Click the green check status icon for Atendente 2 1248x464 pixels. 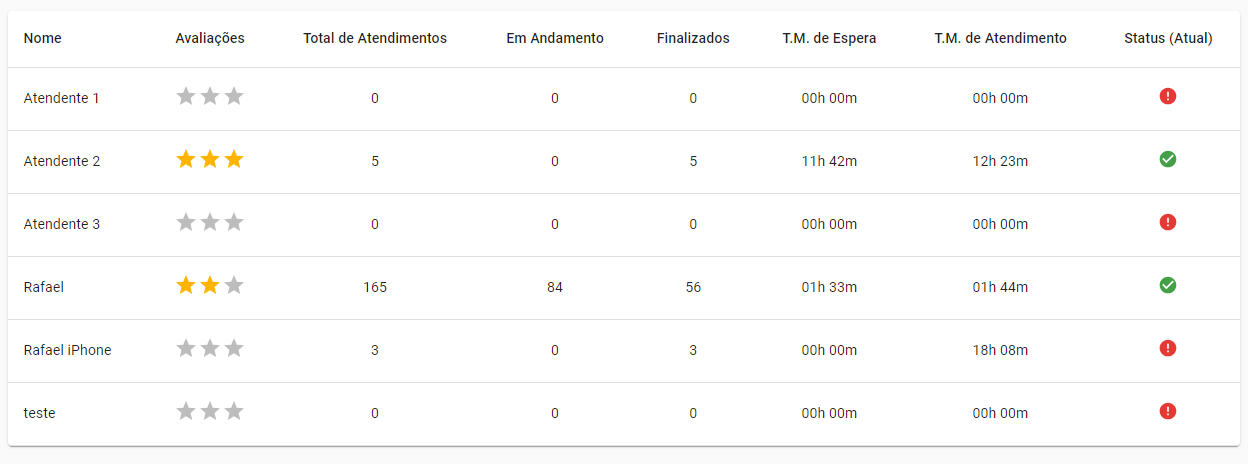[1167, 159]
